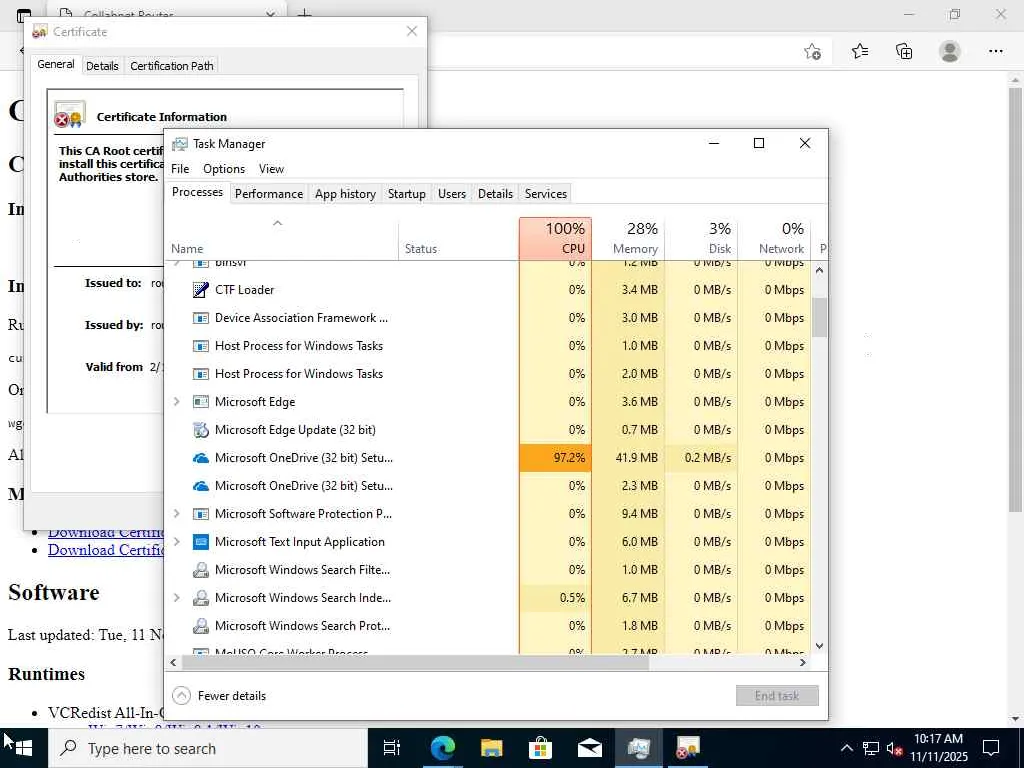Click the Microsoft Text Input Application icon
This screenshot has height=768, width=1024.
pos(200,542)
